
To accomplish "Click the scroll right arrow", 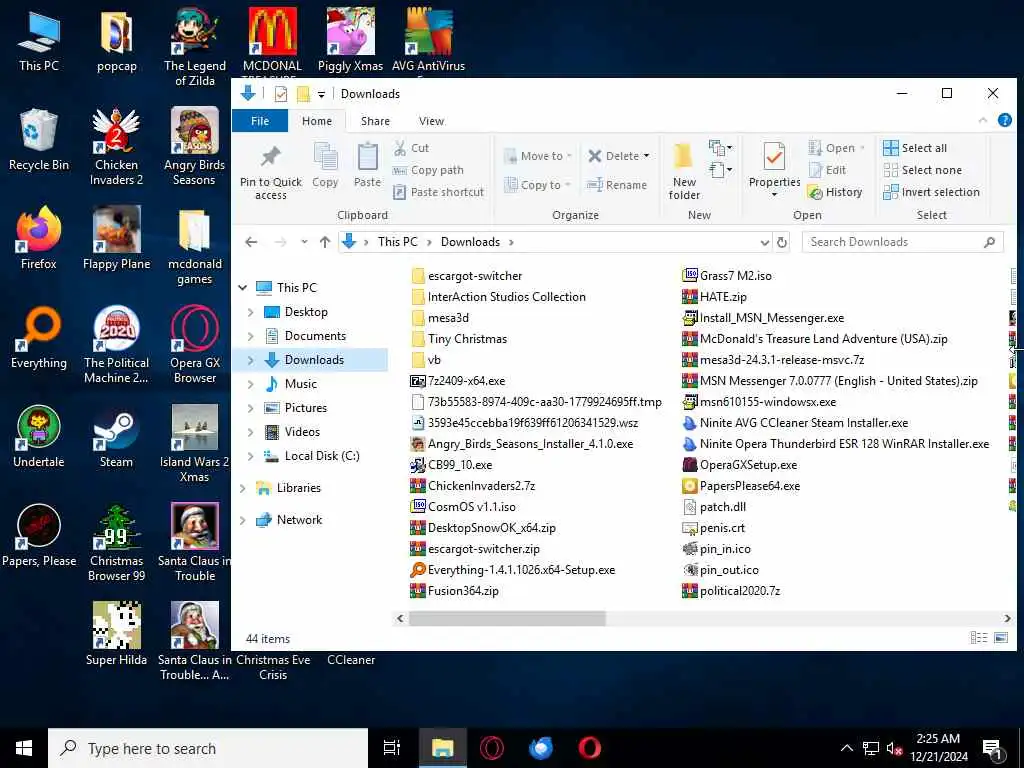I will pos(1007,618).
